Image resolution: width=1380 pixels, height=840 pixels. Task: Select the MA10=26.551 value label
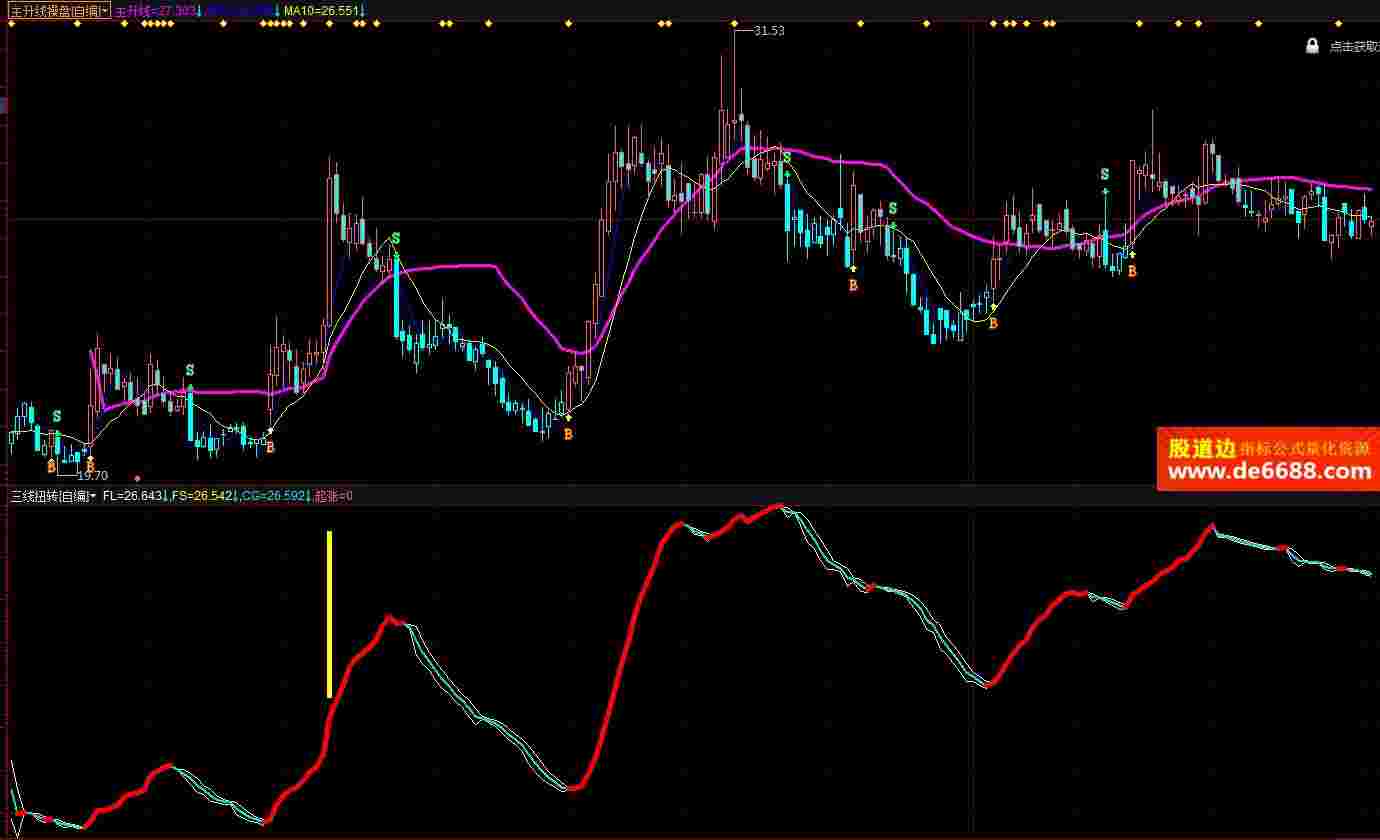click(x=320, y=11)
